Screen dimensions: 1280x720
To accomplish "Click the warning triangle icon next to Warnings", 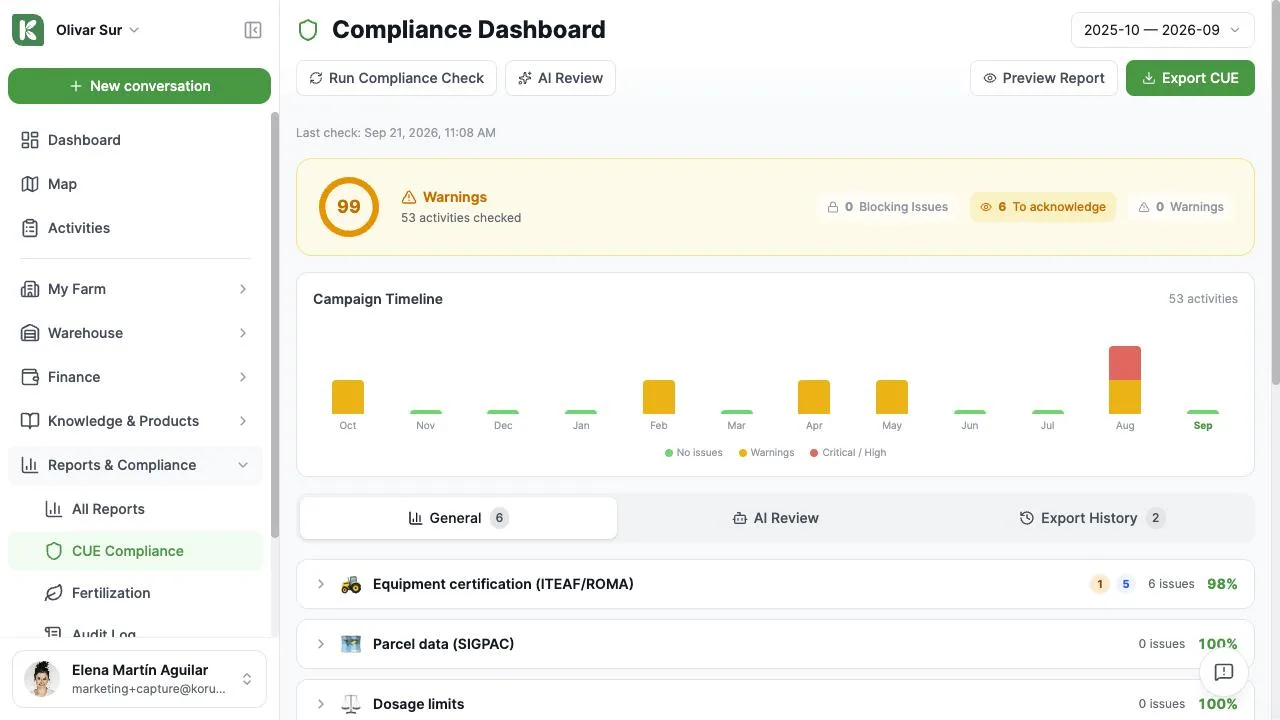I will tap(409, 197).
